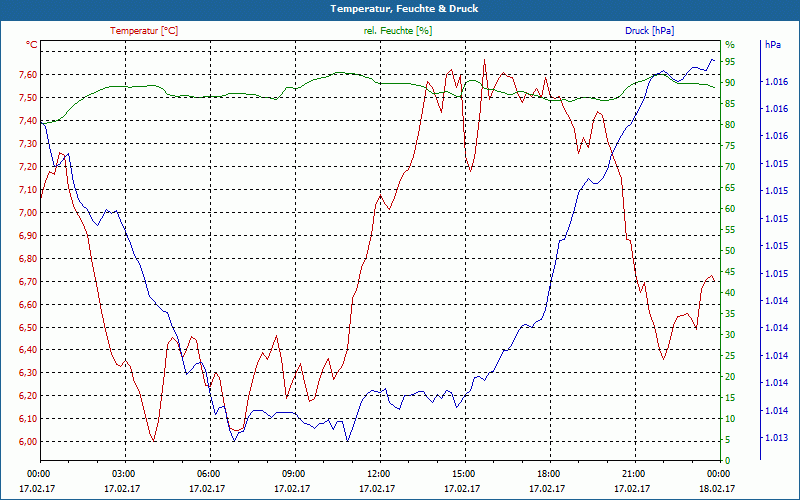800x500 pixels.
Task: Click the '20' humidity axis value
Action: (x=730, y=377)
